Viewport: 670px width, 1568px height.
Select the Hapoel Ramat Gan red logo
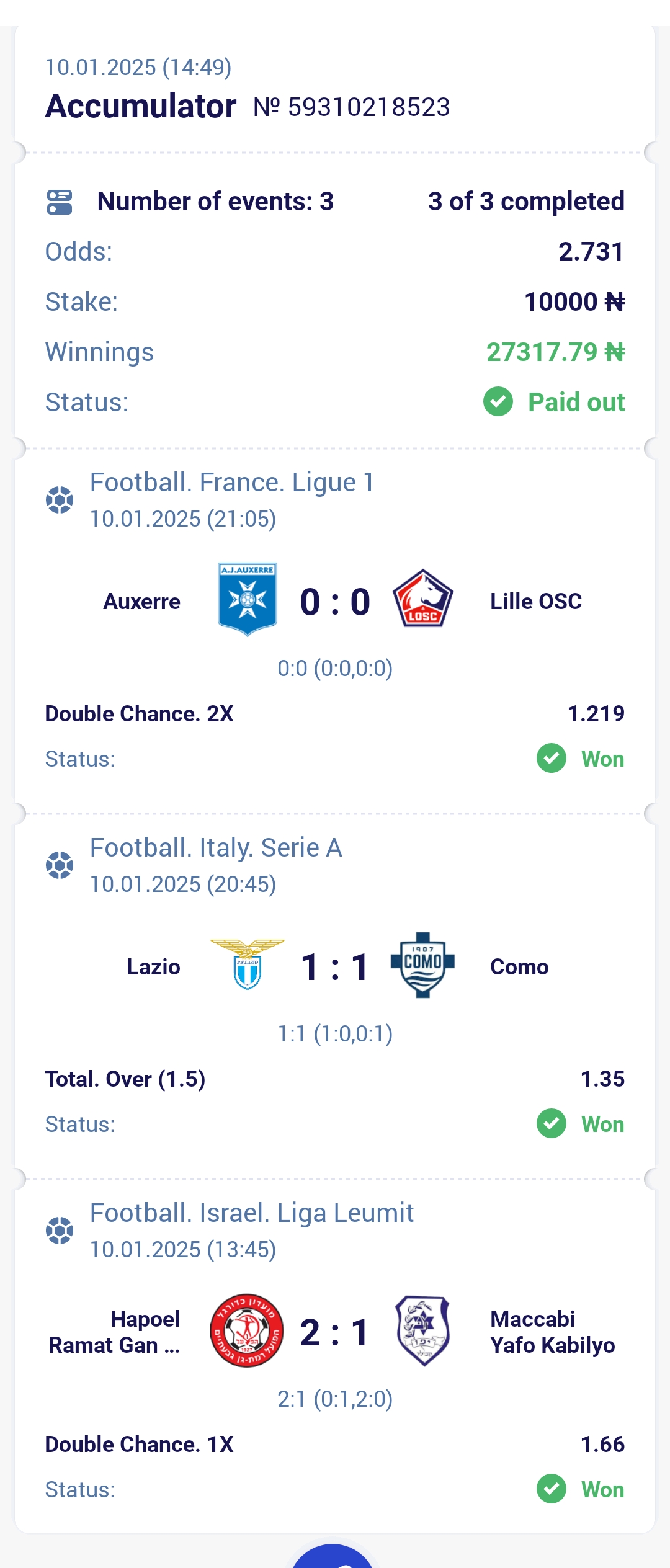[248, 1330]
